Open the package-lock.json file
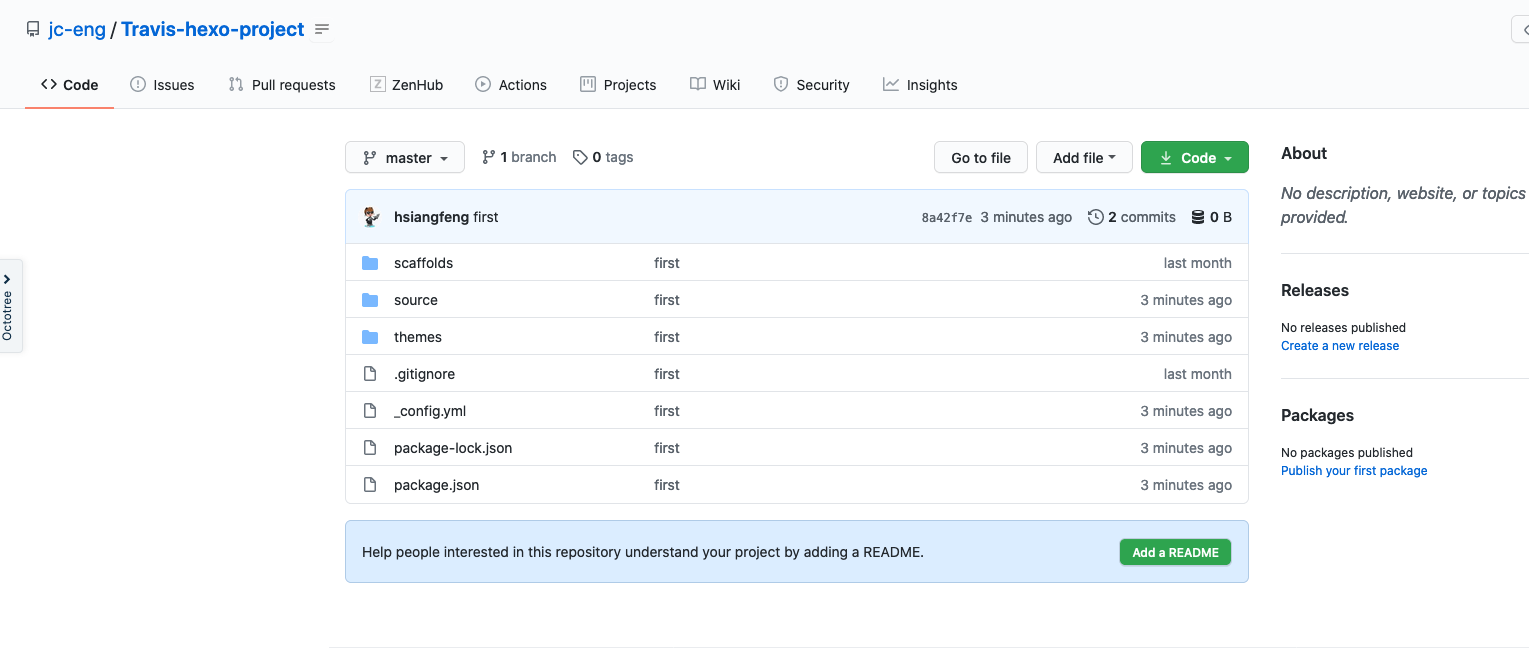1529x653 pixels. click(453, 448)
